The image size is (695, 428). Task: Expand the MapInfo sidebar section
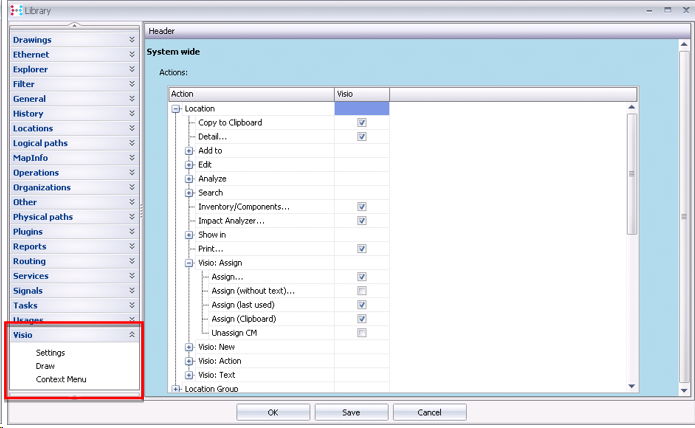(x=74, y=158)
